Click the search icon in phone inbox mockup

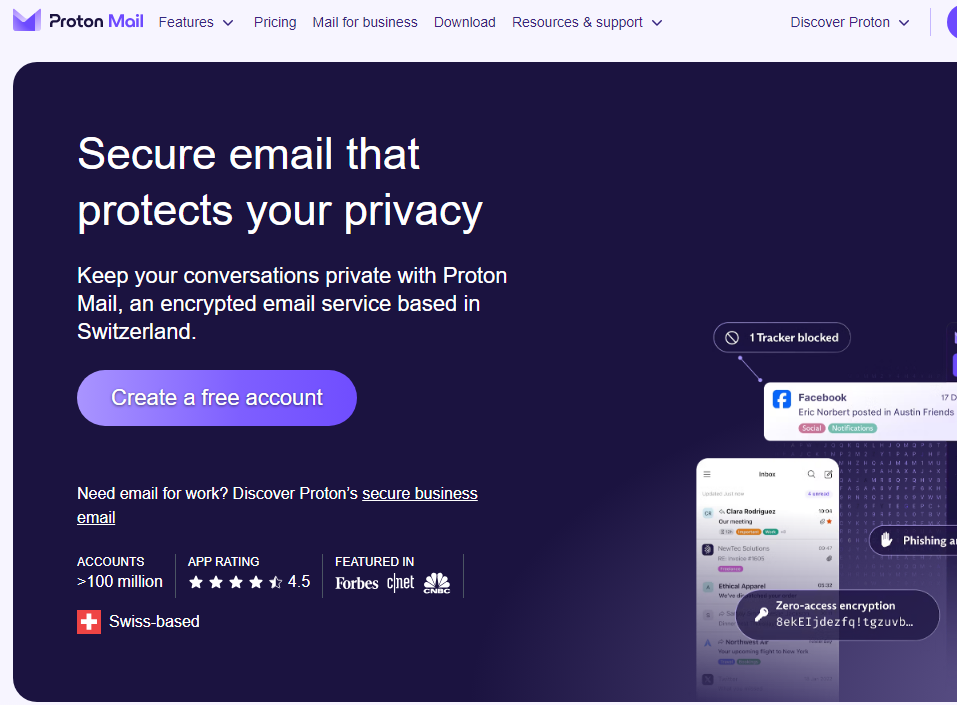pyautogui.click(x=811, y=474)
